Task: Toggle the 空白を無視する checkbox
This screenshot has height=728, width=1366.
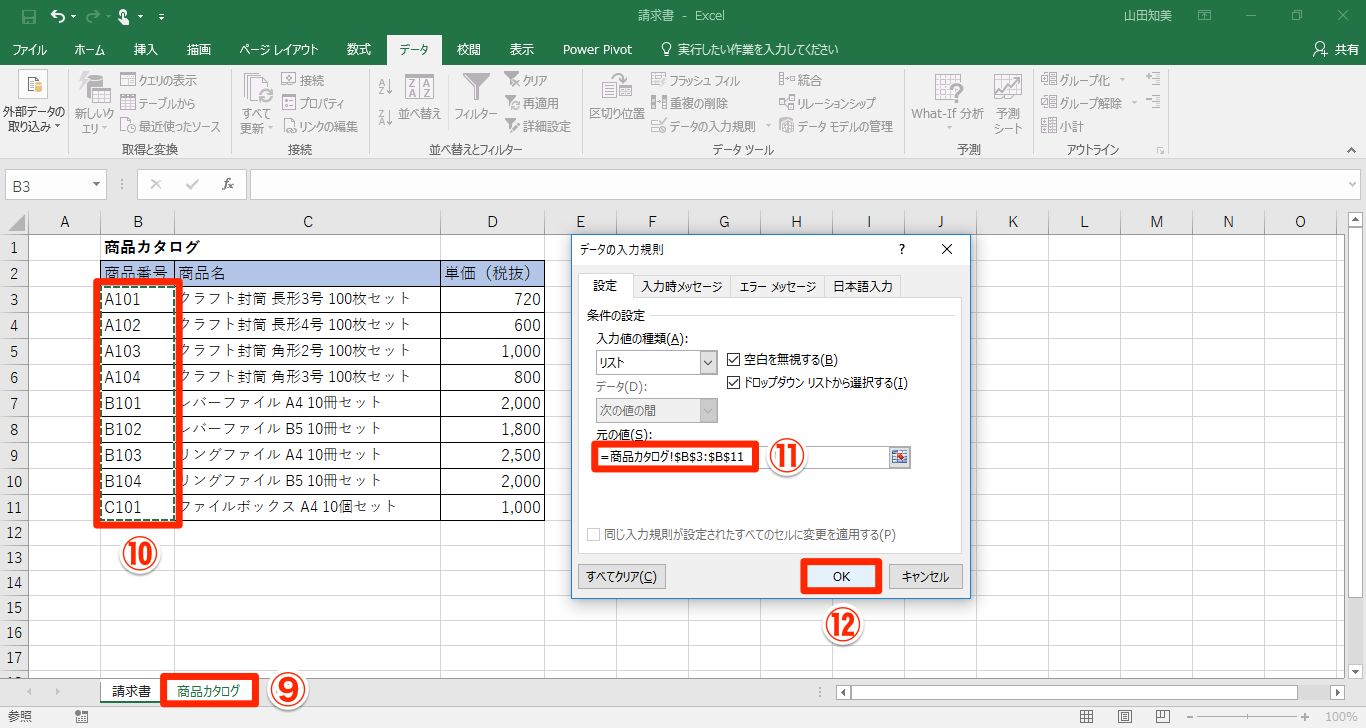Action: (x=734, y=360)
